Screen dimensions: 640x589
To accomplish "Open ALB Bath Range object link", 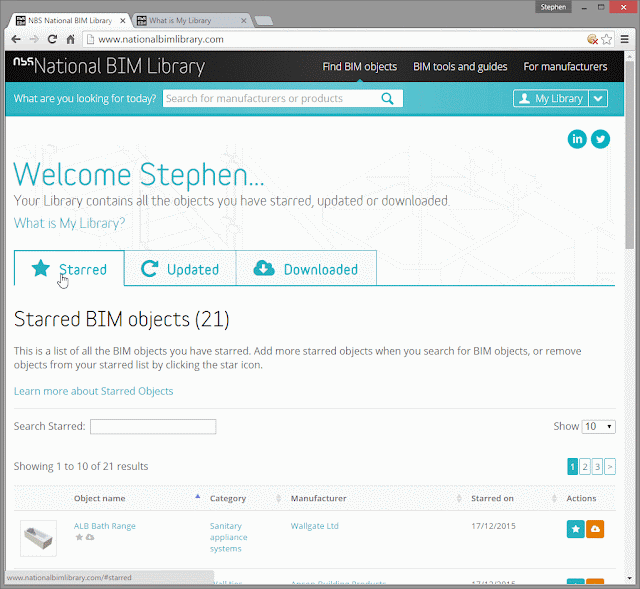I will [x=104, y=526].
